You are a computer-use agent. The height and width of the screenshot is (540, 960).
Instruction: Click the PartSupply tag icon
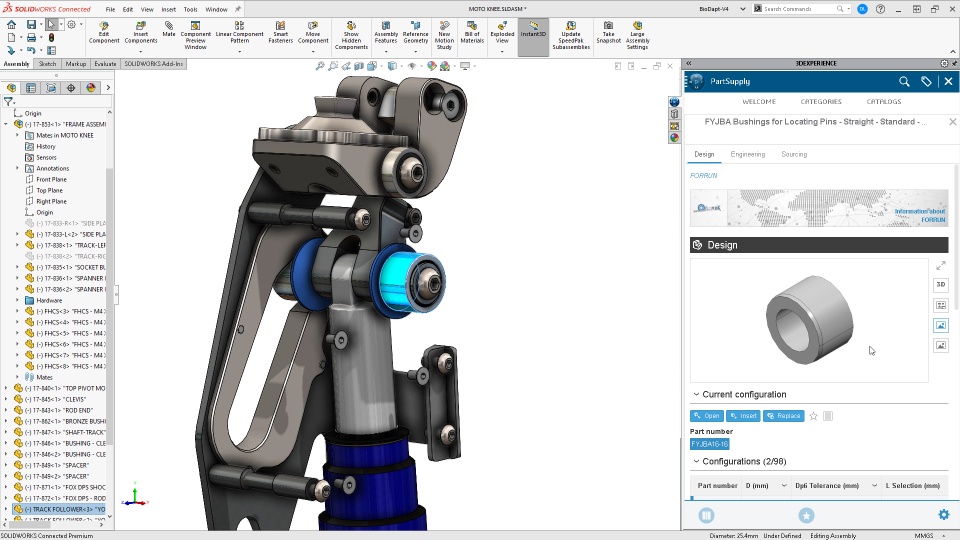pos(926,81)
